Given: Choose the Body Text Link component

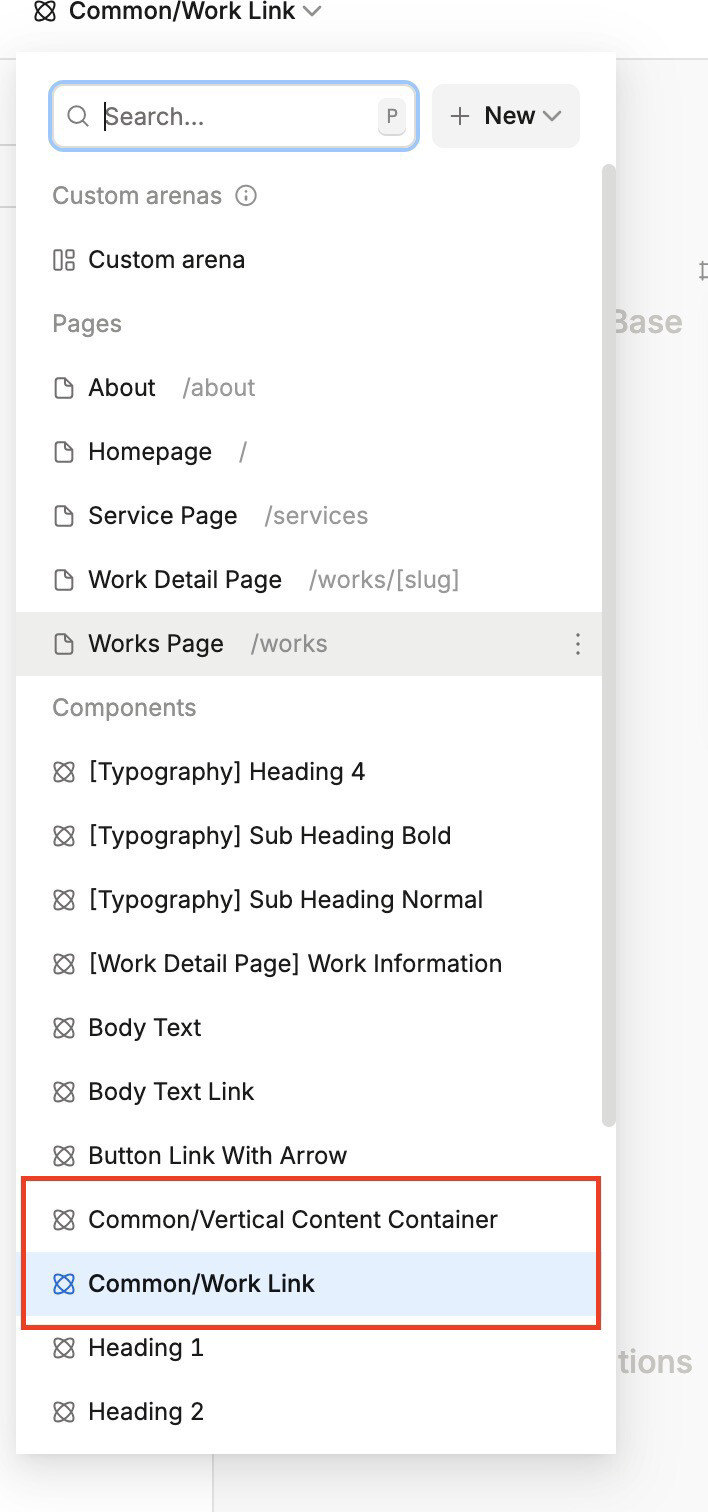Looking at the screenshot, I should (x=171, y=1092).
